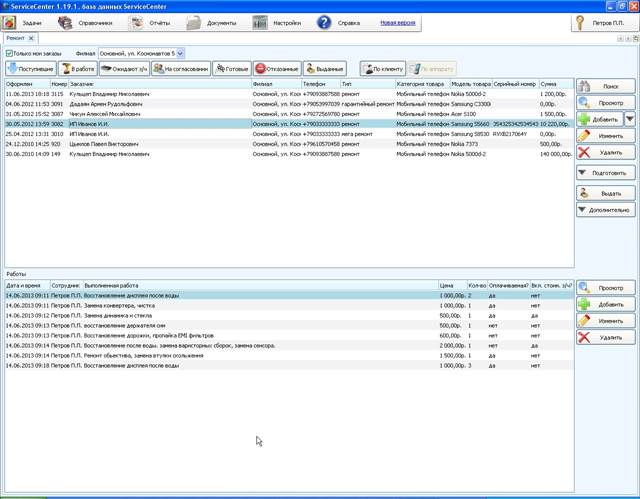Select order 3091 with гарантийный ремонт

tap(289, 104)
